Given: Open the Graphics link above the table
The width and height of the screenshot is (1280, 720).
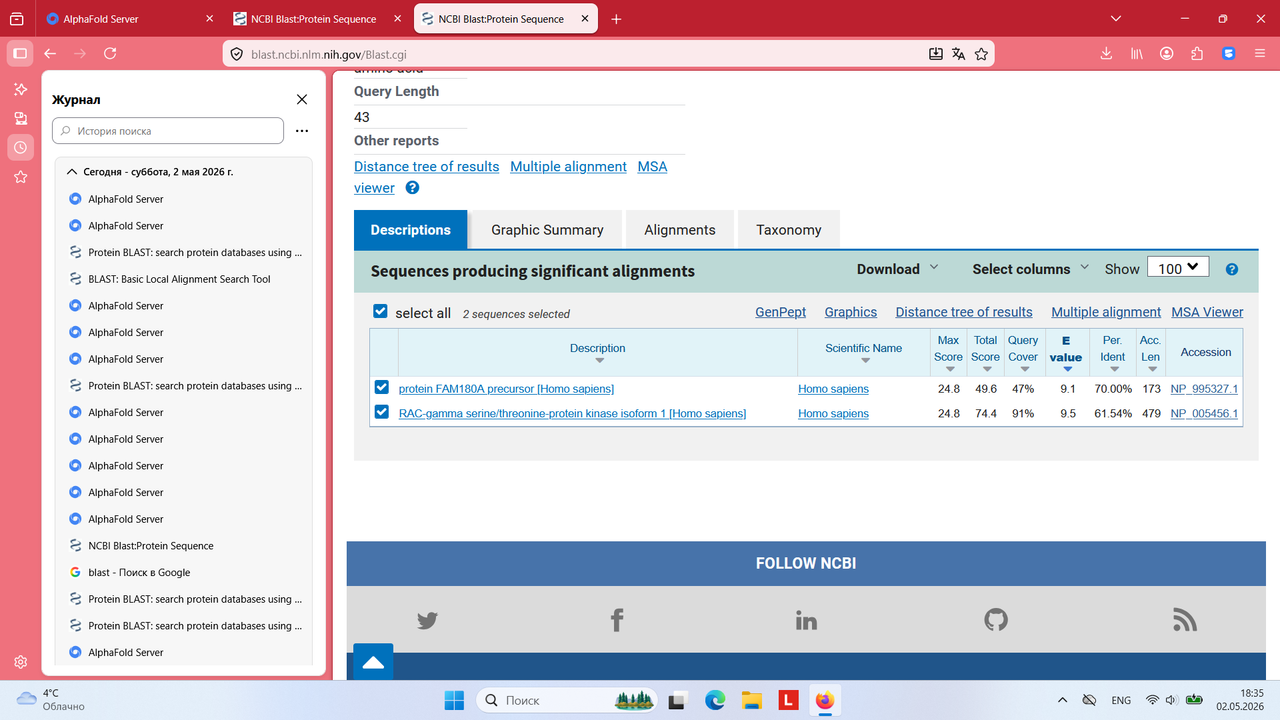Looking at the screenshot, I should (x=851, y=312).
